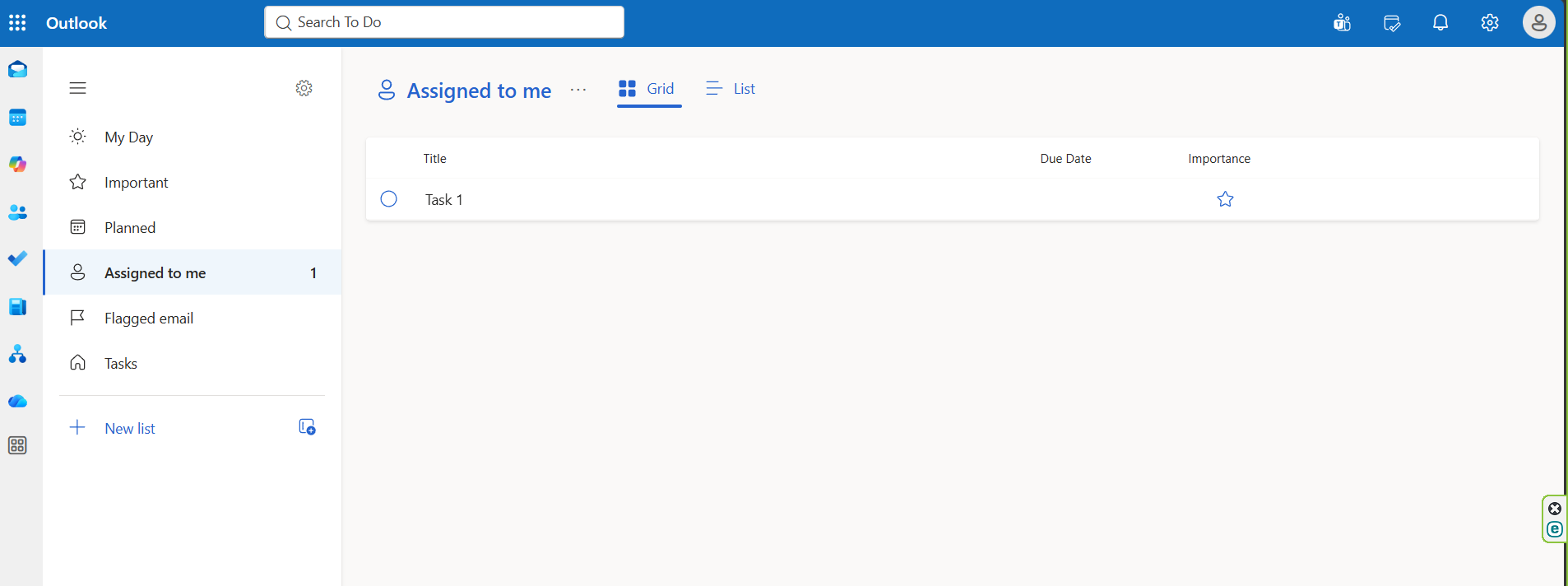Open To Do checkmark app icon

tap(17, 259)
